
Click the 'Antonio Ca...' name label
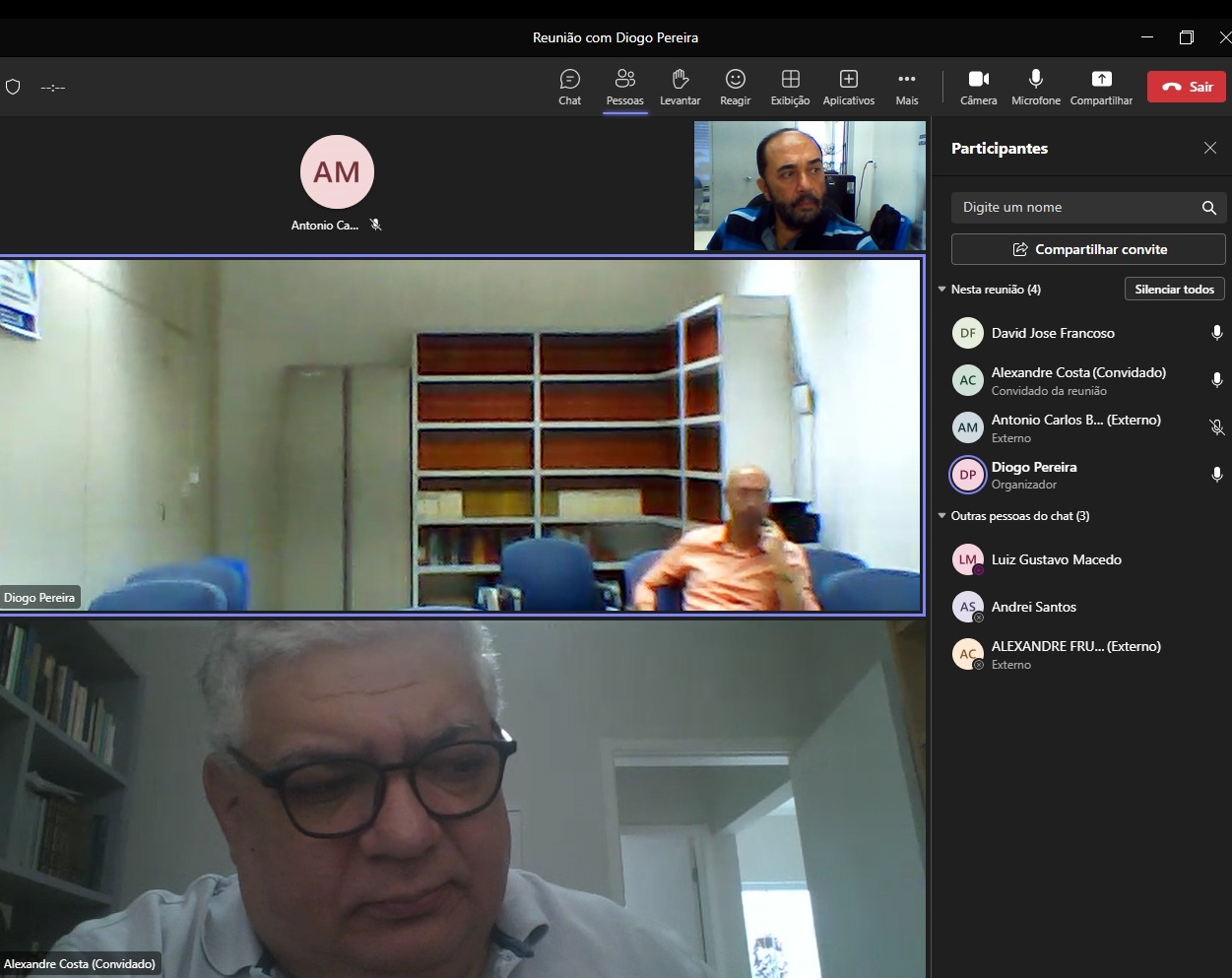pos(325,226)
